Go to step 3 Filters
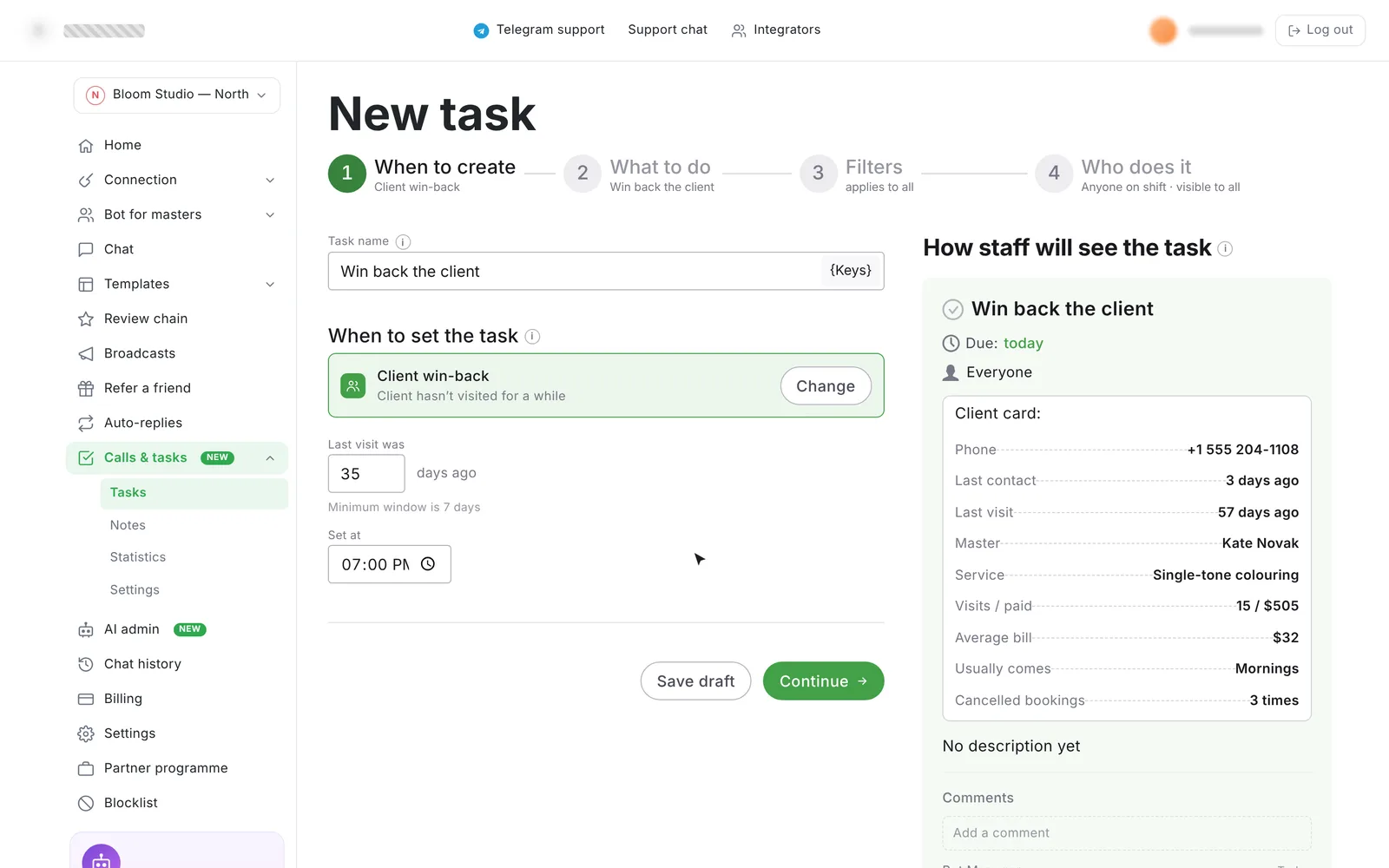 pos(857,174)
